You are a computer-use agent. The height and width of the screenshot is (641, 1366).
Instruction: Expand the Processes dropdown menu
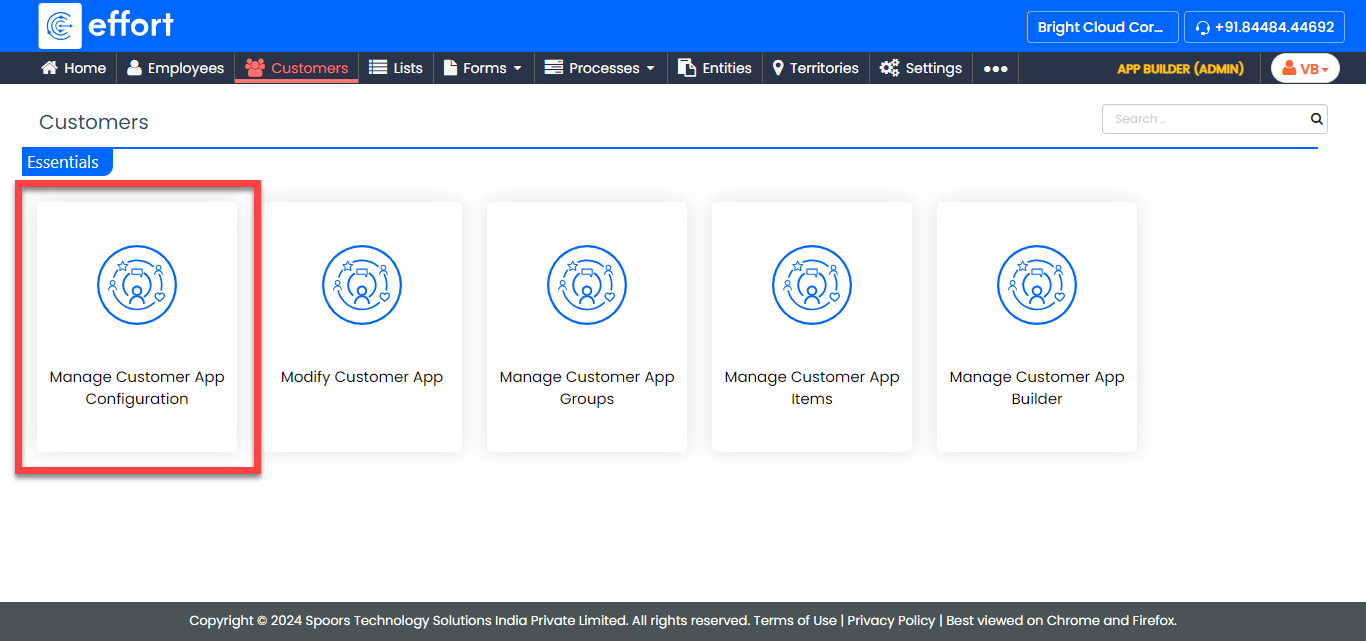click(x=600, y=68)
